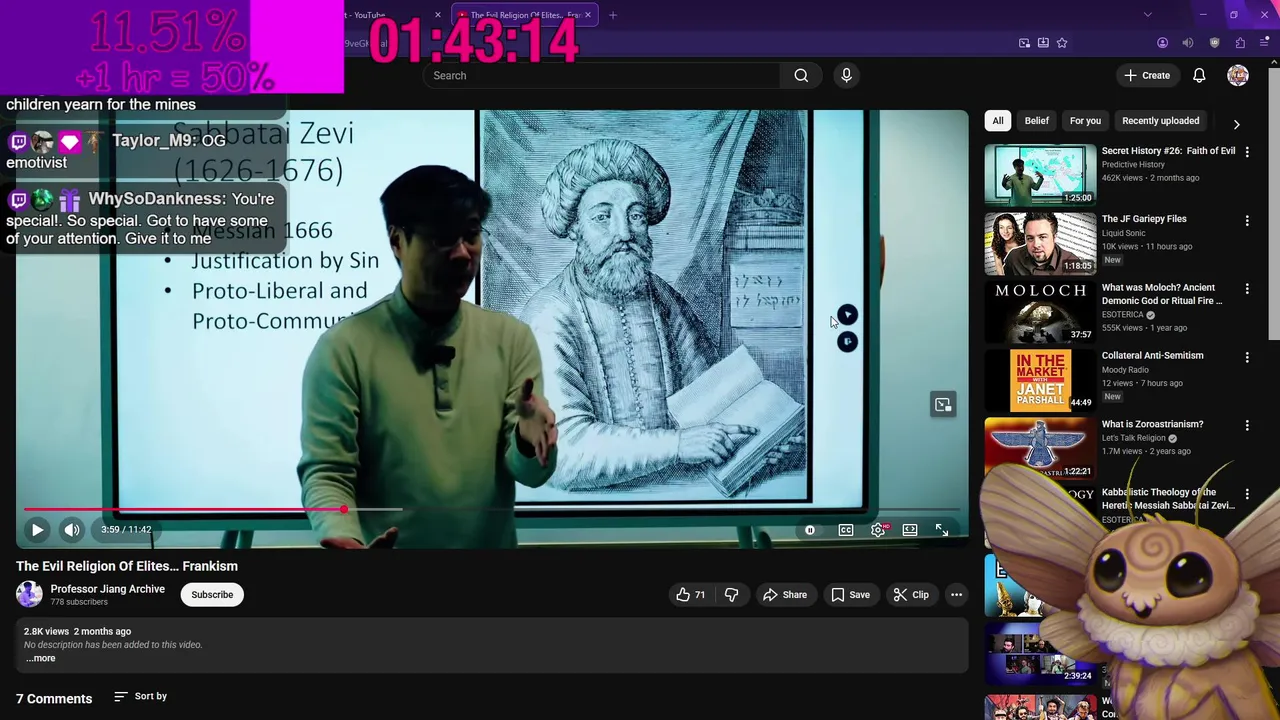1280x720 pixels.
Task: Click the video progress bar scrubber
Action: [x=343, y=510]
